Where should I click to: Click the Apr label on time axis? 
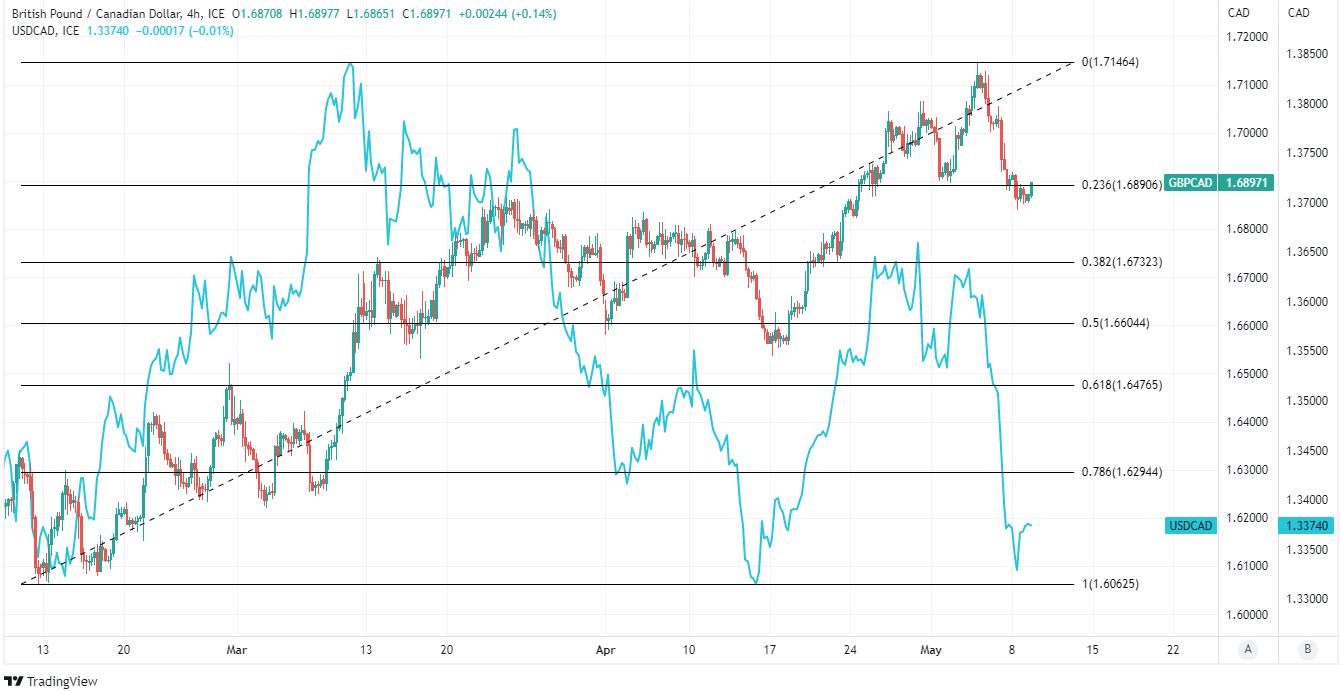603,649
